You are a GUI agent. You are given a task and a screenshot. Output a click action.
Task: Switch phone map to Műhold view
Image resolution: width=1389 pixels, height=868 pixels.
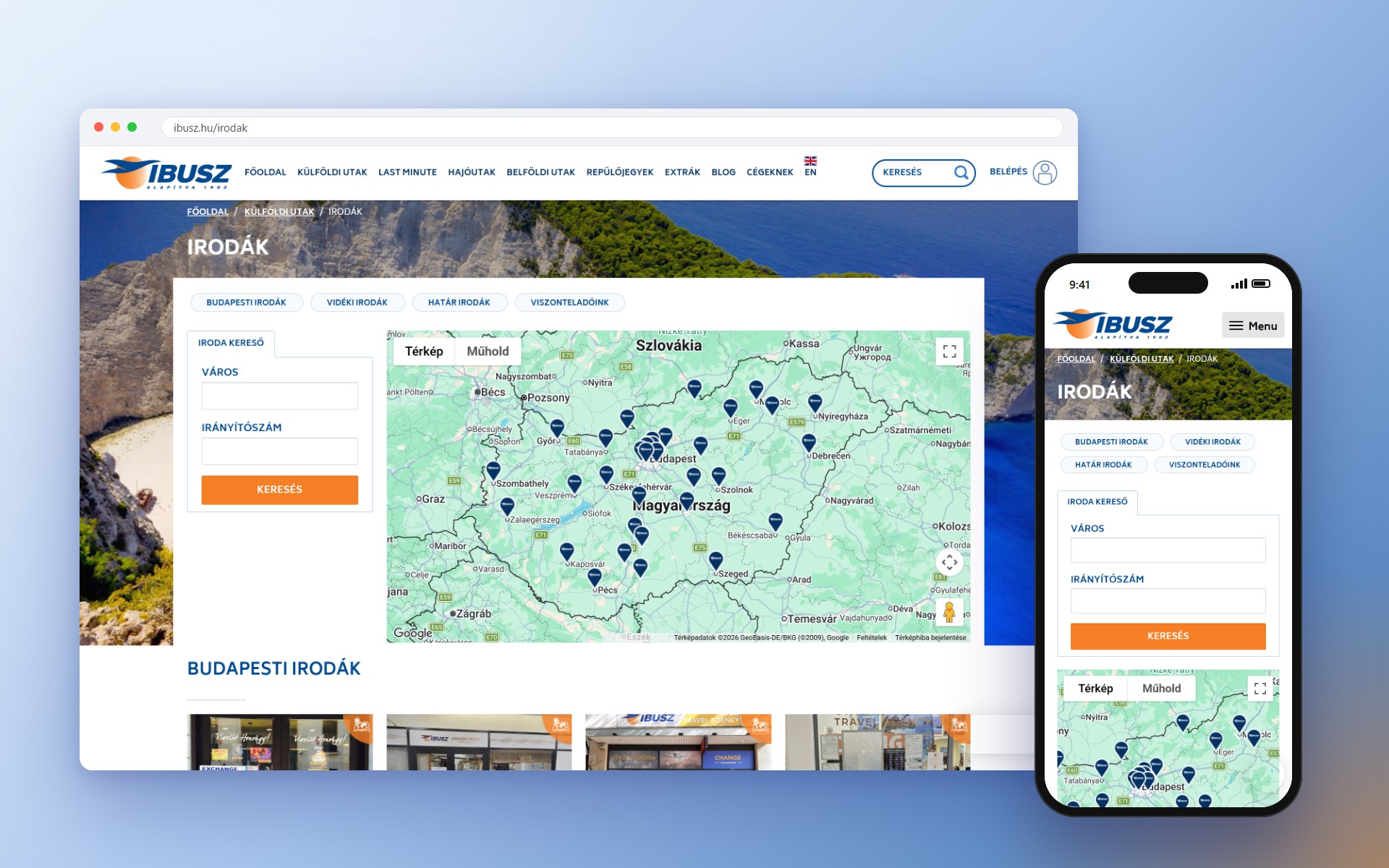point(1161,689)
